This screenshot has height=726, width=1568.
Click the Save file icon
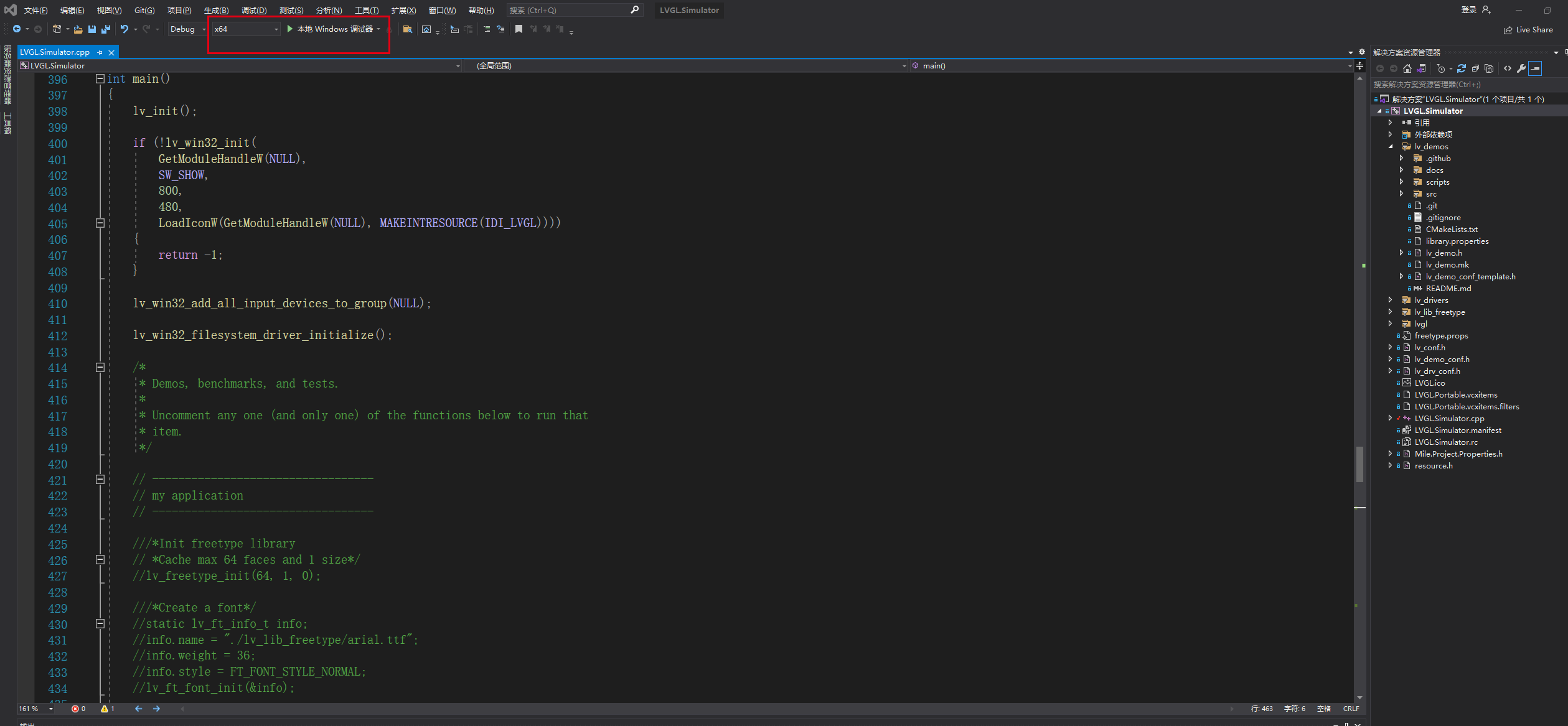click(x=92, y=29)
